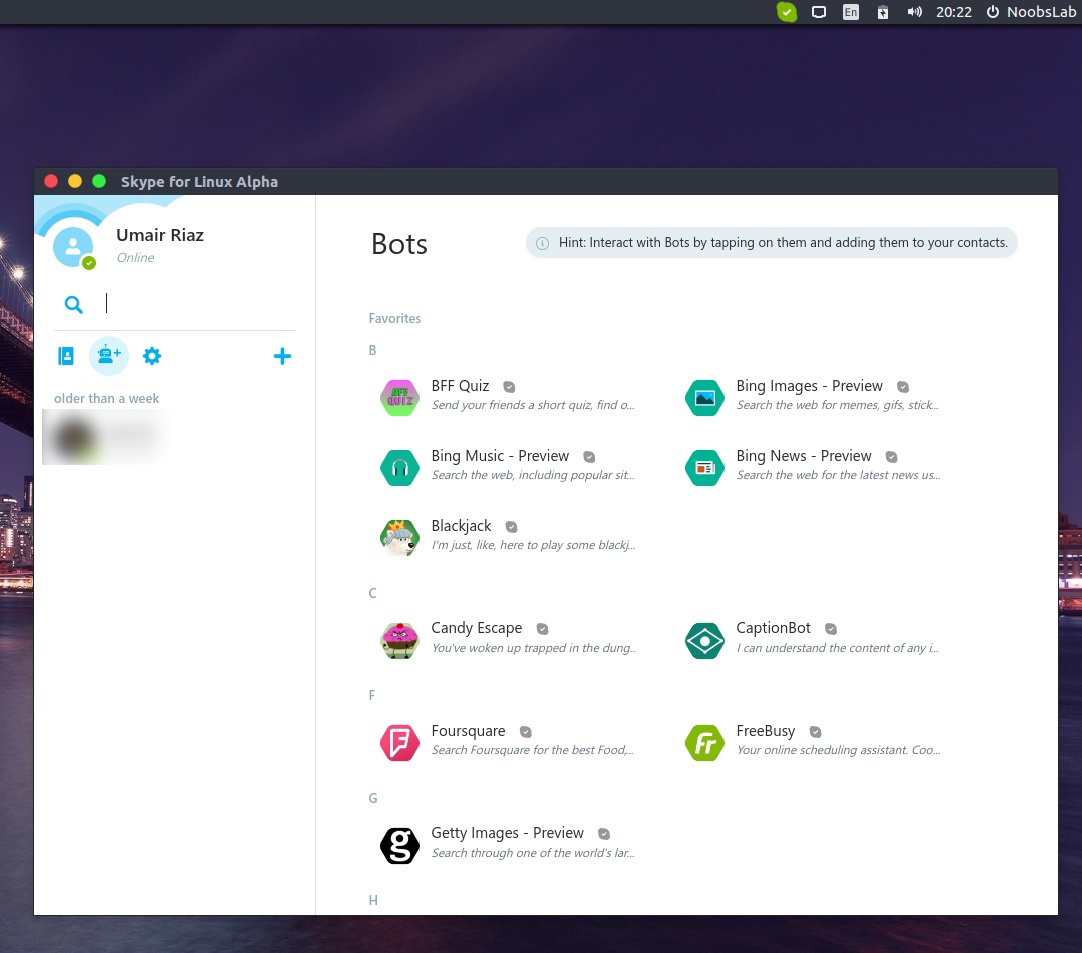Click the Online status text under Umair Riaz

(135, 257)
